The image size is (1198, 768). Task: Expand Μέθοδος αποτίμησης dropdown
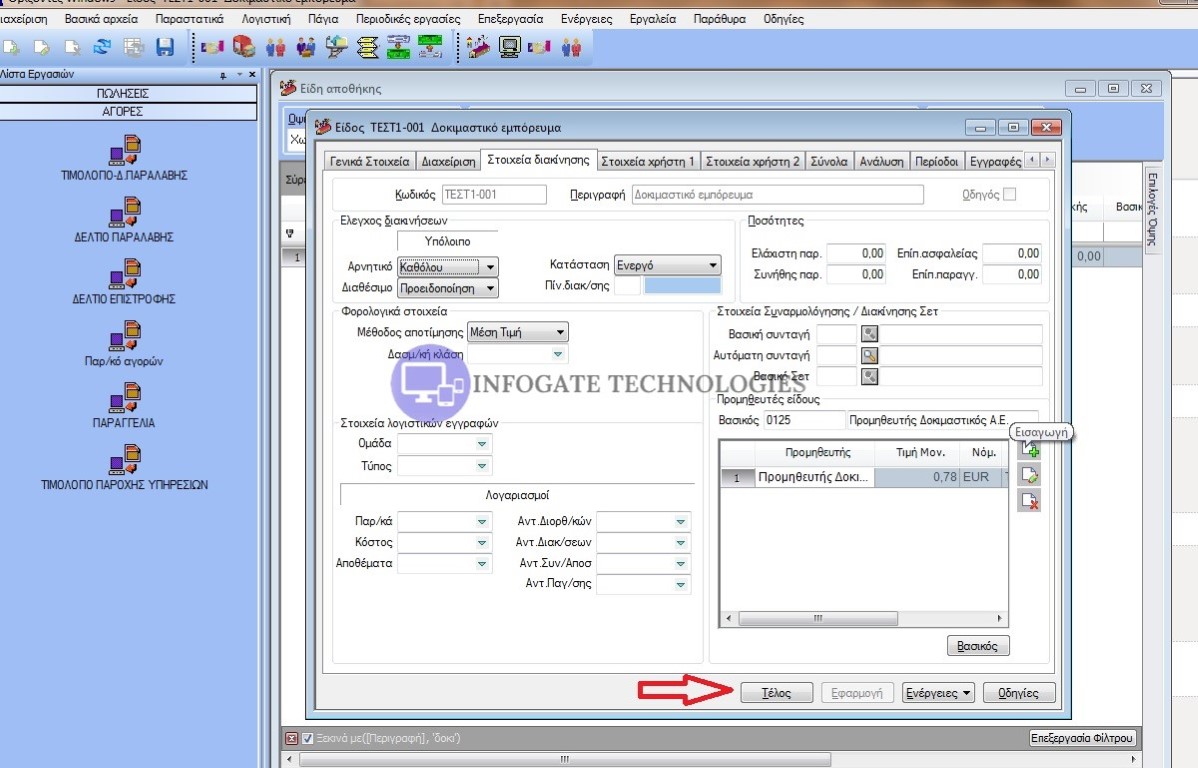(560, 332)
